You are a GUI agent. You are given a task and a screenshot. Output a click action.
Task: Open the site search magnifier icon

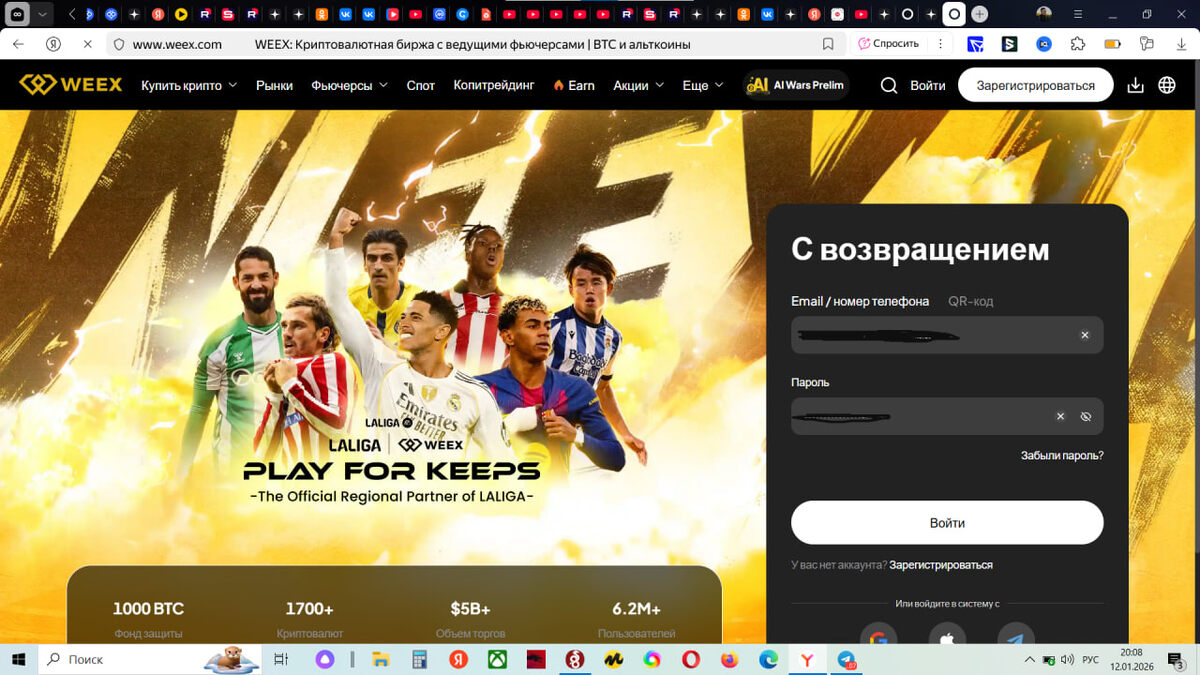[888, 85]
